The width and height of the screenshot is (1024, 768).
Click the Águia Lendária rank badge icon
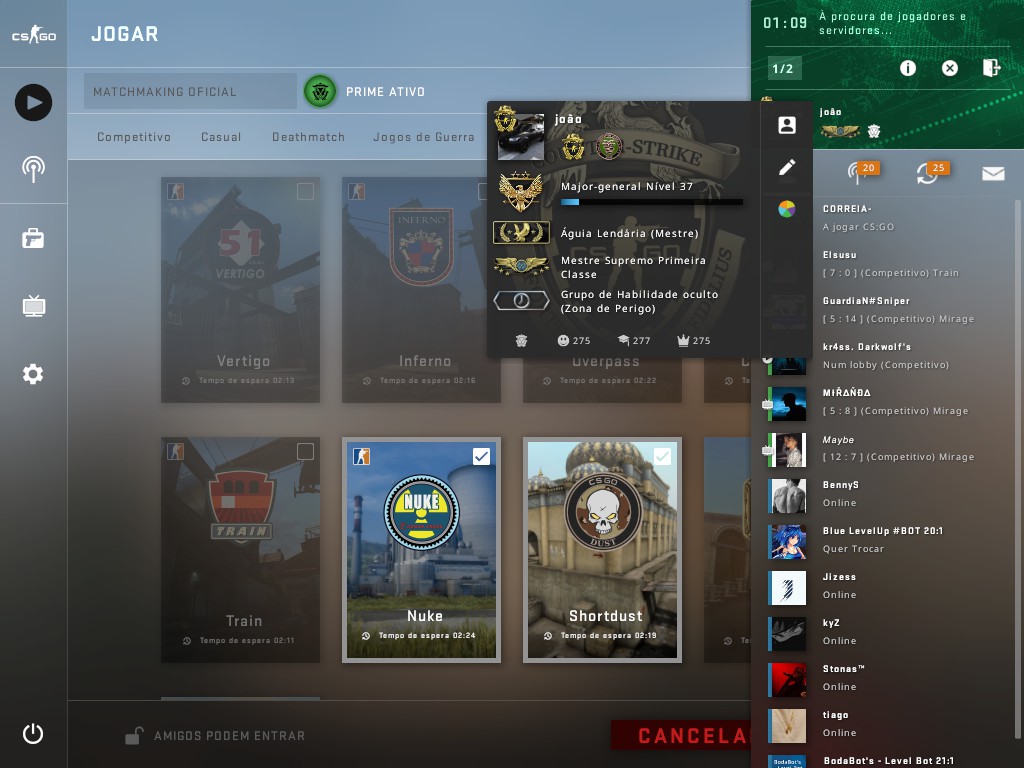(521, 232)
